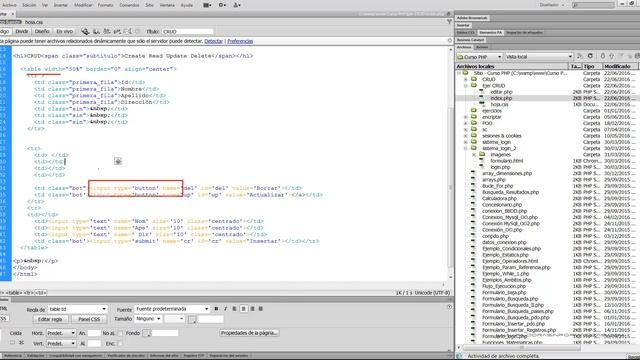
Task: Open the Fuente predeterminada font dropdown
Action: click(x=172, y=309)
